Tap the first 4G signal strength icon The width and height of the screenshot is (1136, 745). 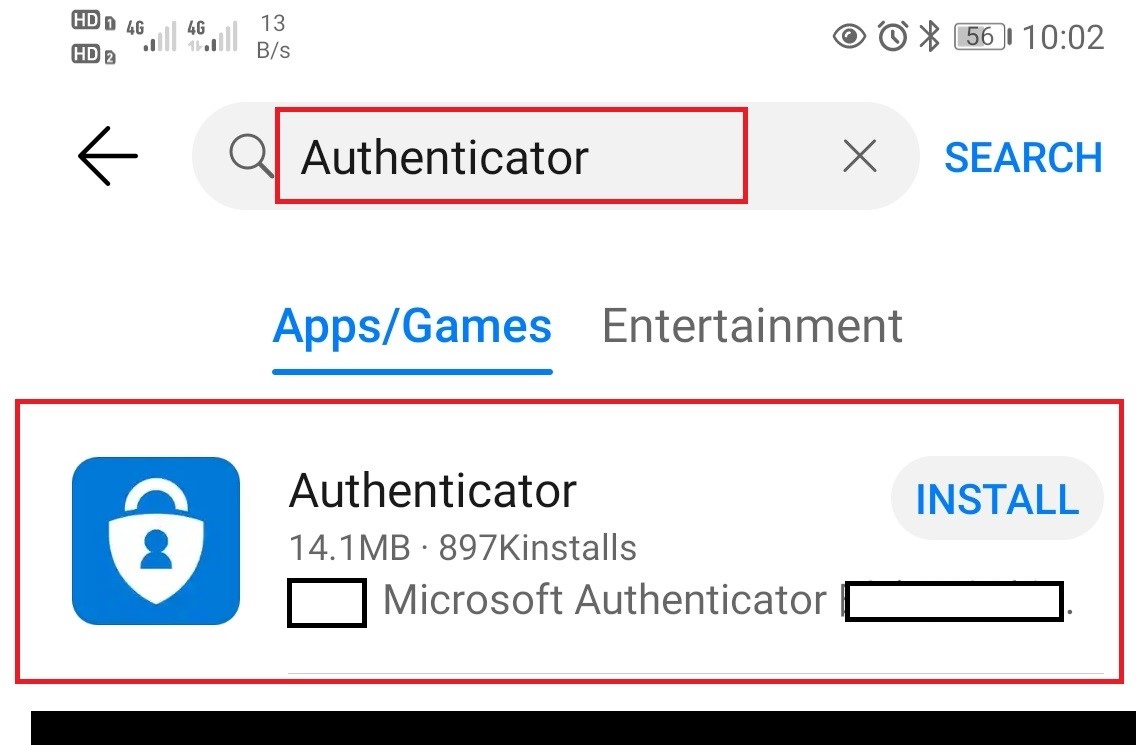pos(151,36)
